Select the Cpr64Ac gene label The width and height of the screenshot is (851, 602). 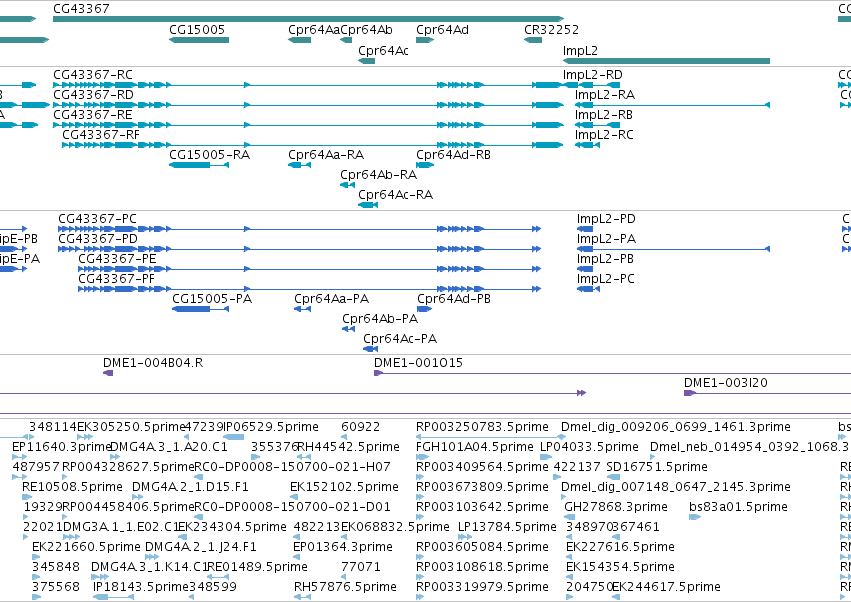point(383,50)
